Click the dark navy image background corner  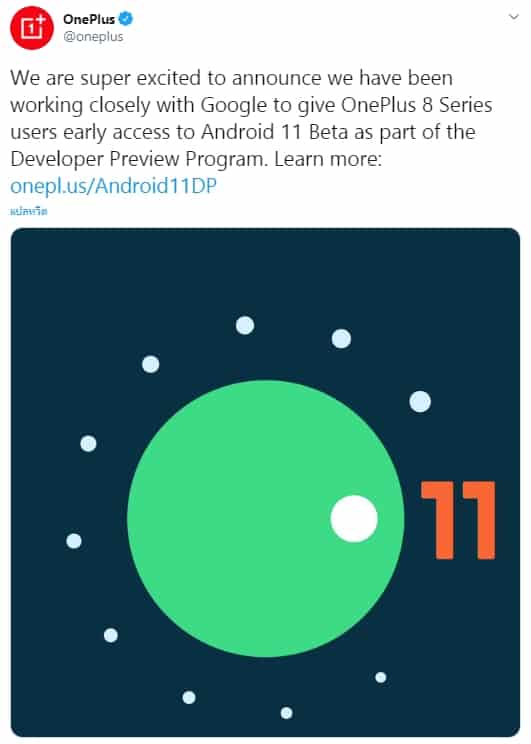[x=28, y=247]
